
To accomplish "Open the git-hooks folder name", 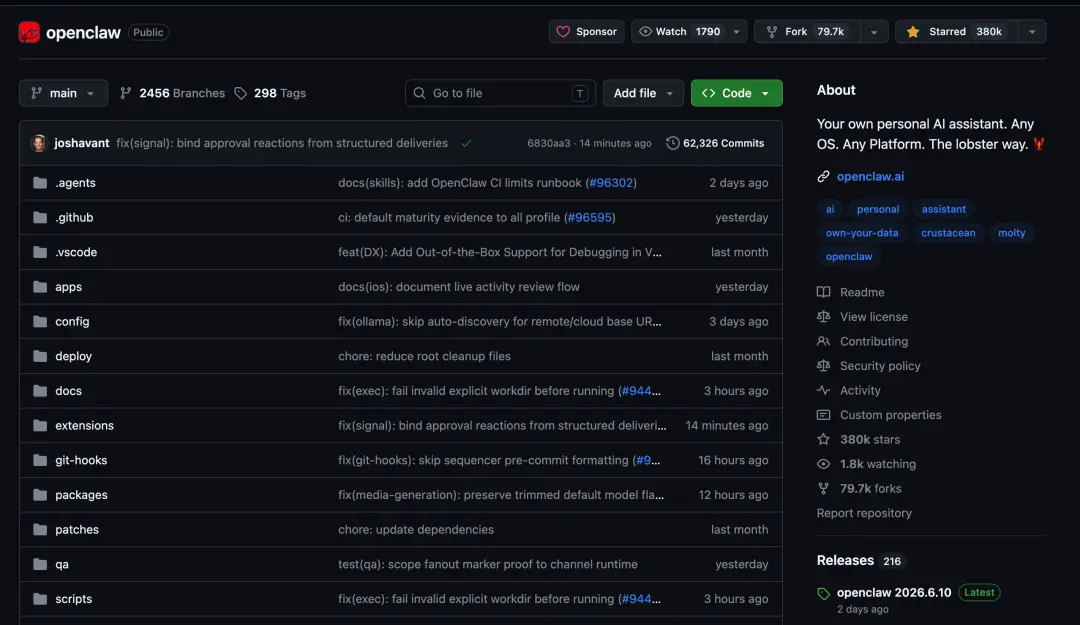I will point(81,460).
